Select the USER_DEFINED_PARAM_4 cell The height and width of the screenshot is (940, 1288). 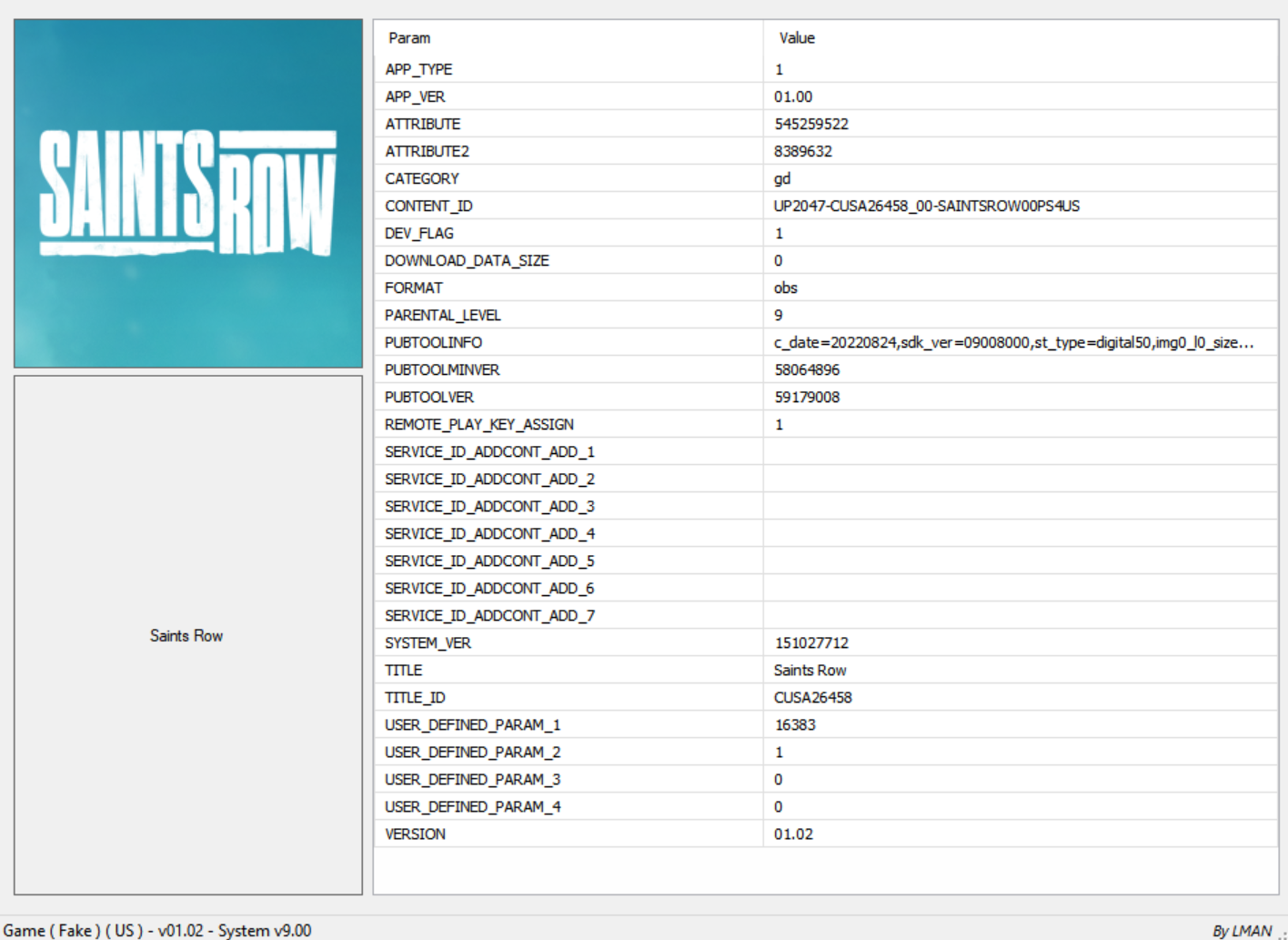click(569, 806)
